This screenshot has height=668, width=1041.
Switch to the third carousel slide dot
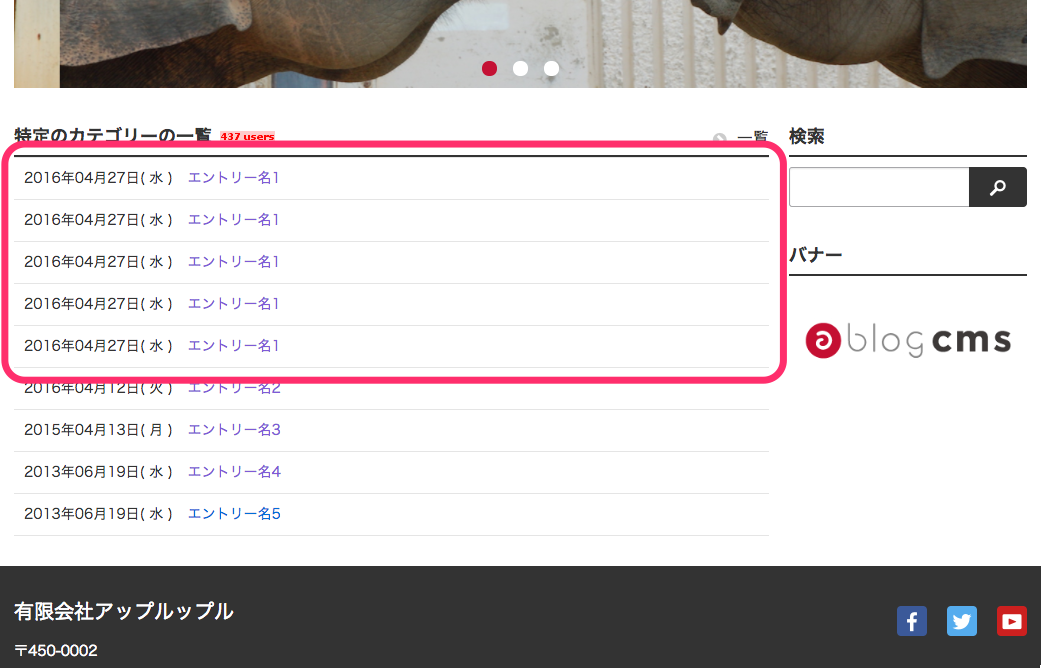pyautogui.click(x=551, y=68)
